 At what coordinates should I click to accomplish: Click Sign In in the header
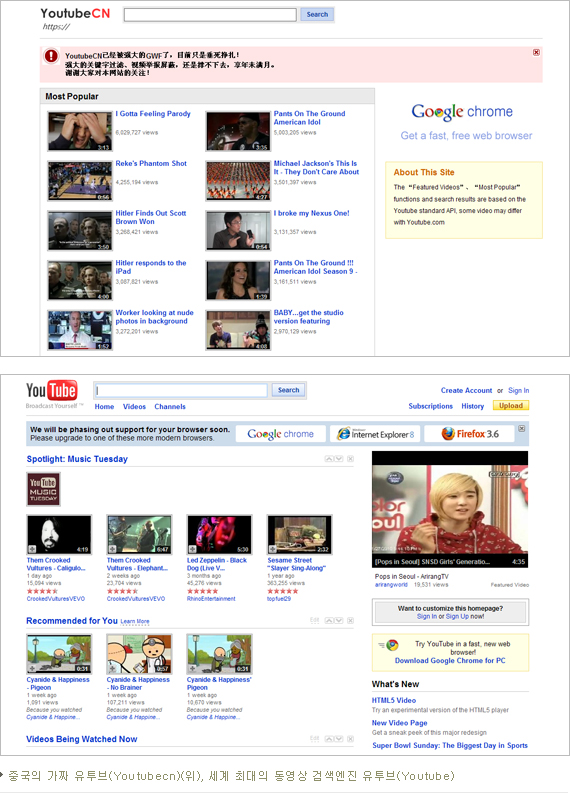click(519, 391)
